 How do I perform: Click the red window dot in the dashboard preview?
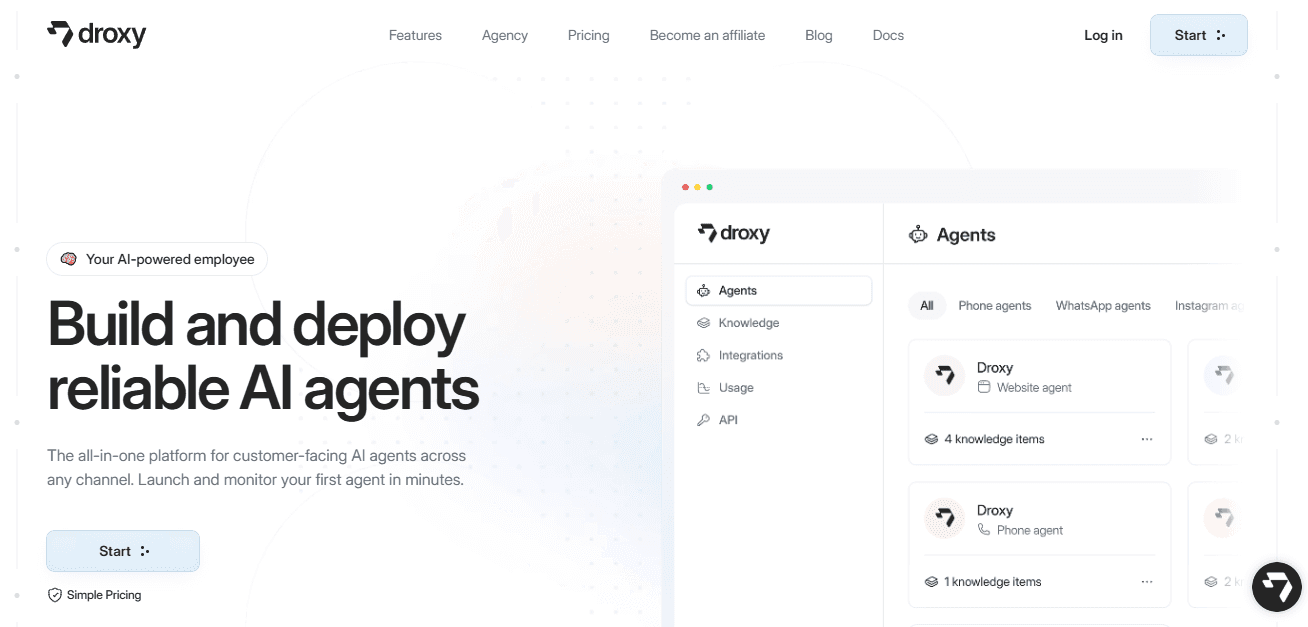pos(685,187)
